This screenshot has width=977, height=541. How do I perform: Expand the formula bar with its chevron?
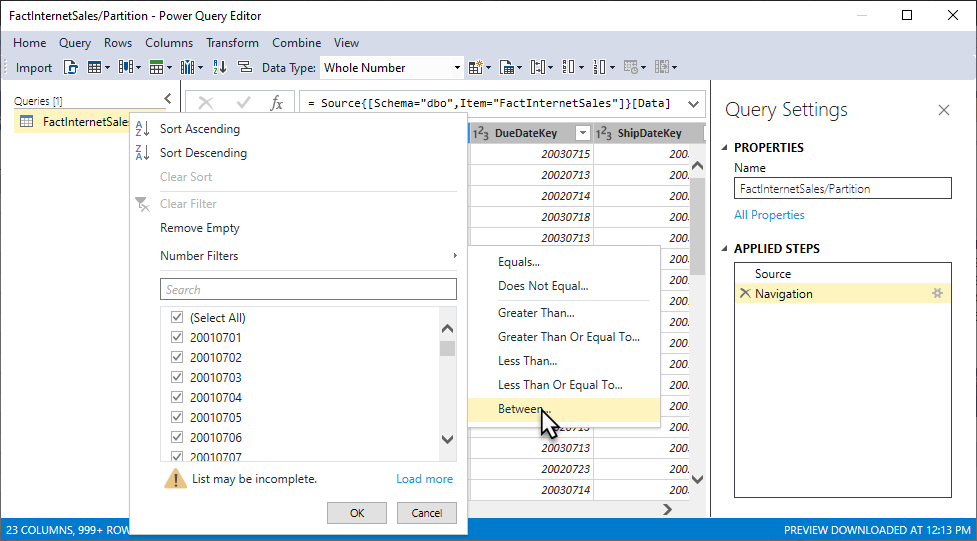point(693,104)
